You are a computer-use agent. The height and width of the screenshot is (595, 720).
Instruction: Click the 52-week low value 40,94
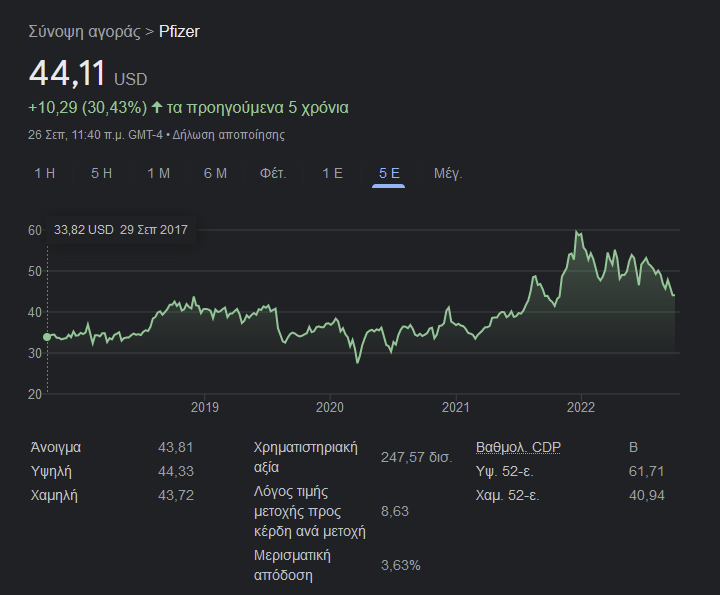pyautogui.click(x=647, y=495)
